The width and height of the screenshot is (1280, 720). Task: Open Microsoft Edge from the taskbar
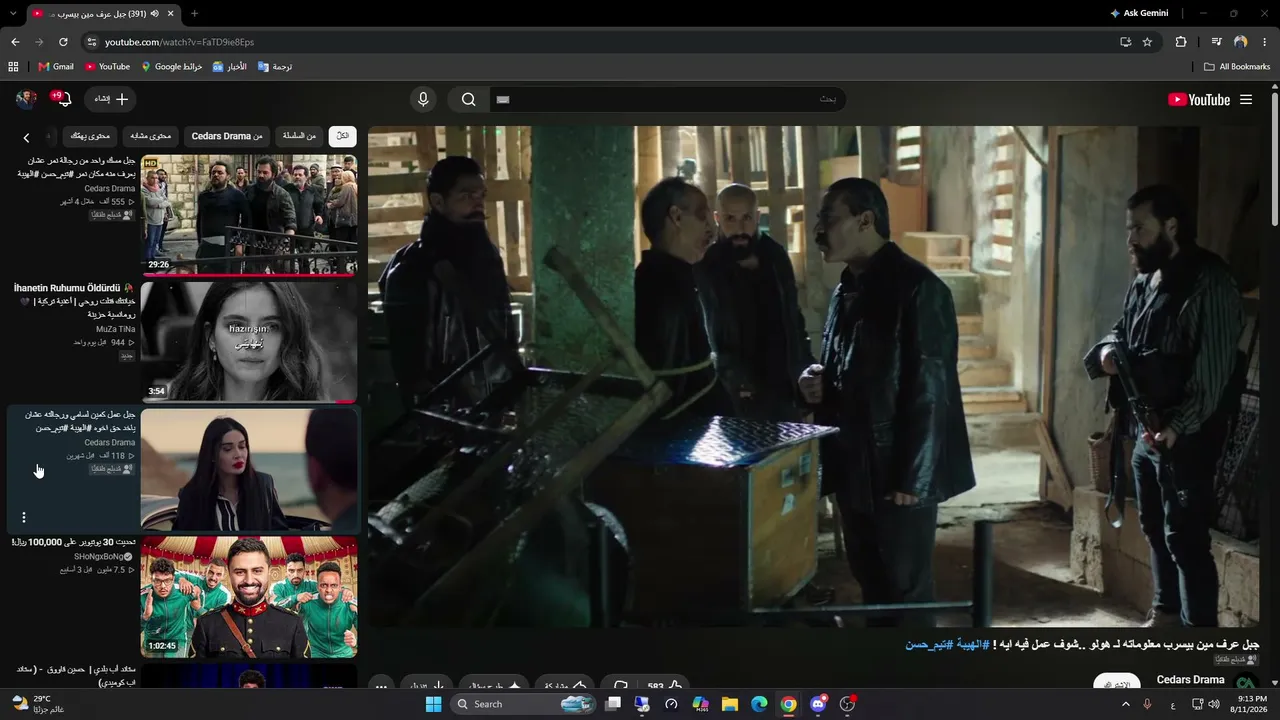tap(759, 704)
